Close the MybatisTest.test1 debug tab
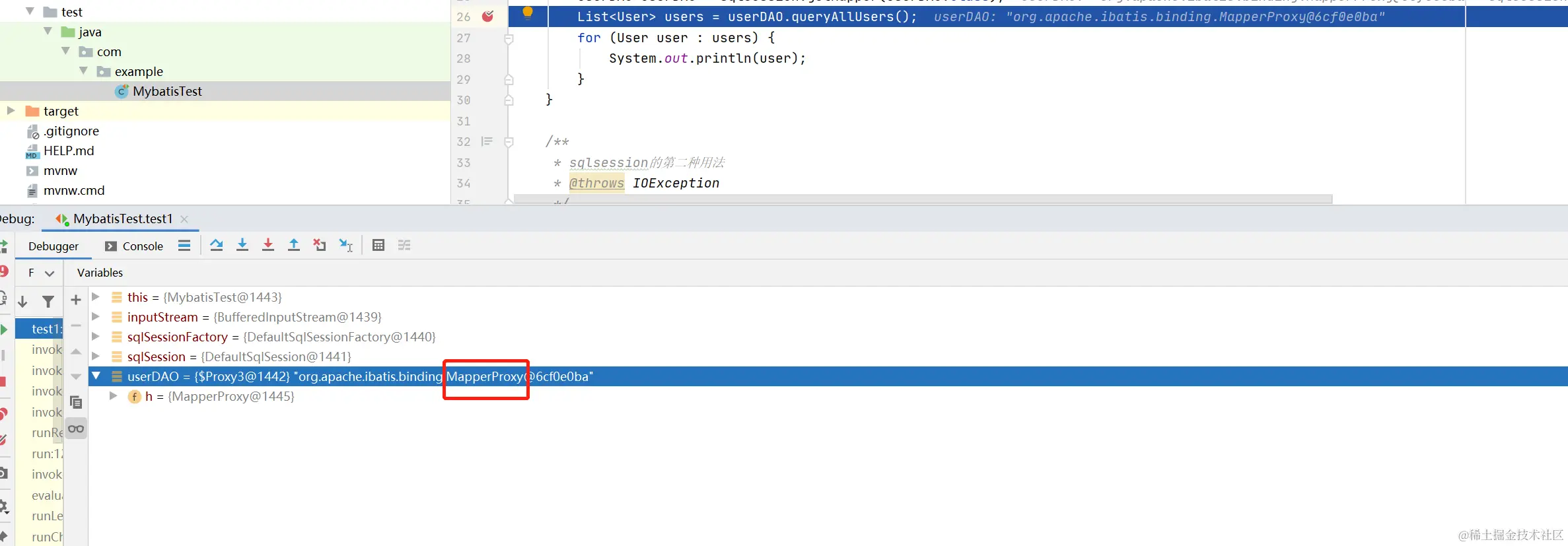The width and height of the screenshot is (1568, 546). [x=184, y=219]
